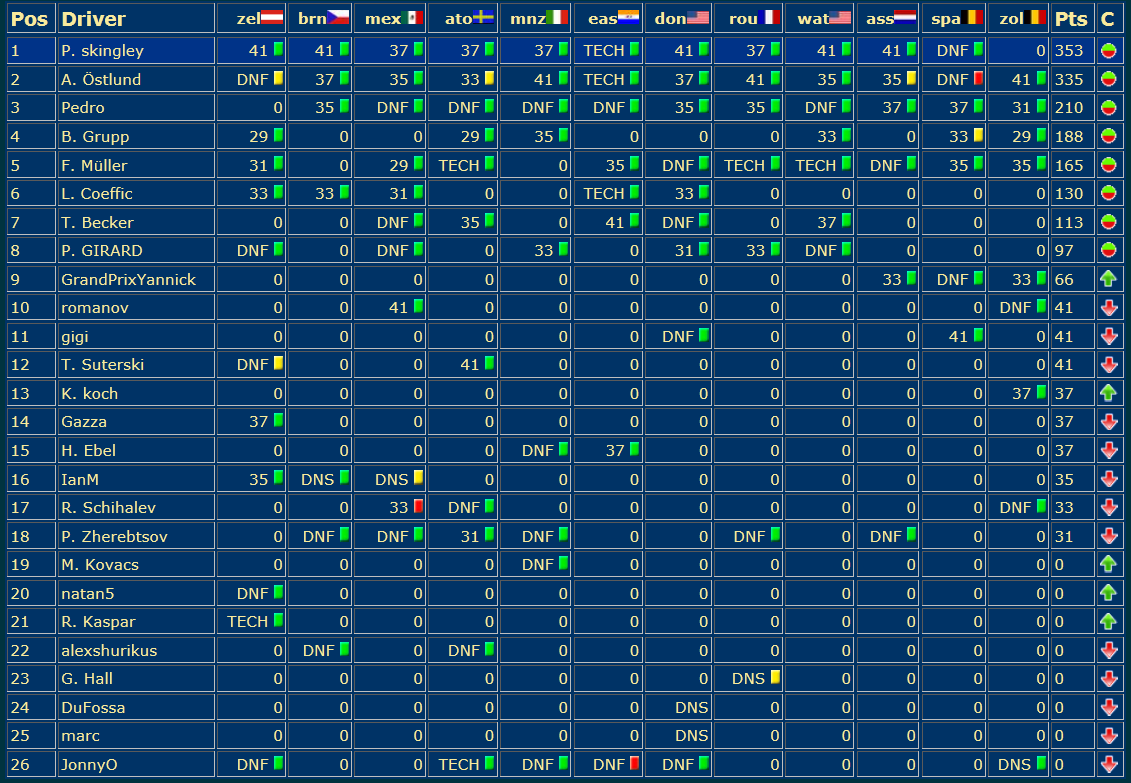Select driver name A. Östlund
This screenshot has width=1131, height=783.
[x=100, y=79]
